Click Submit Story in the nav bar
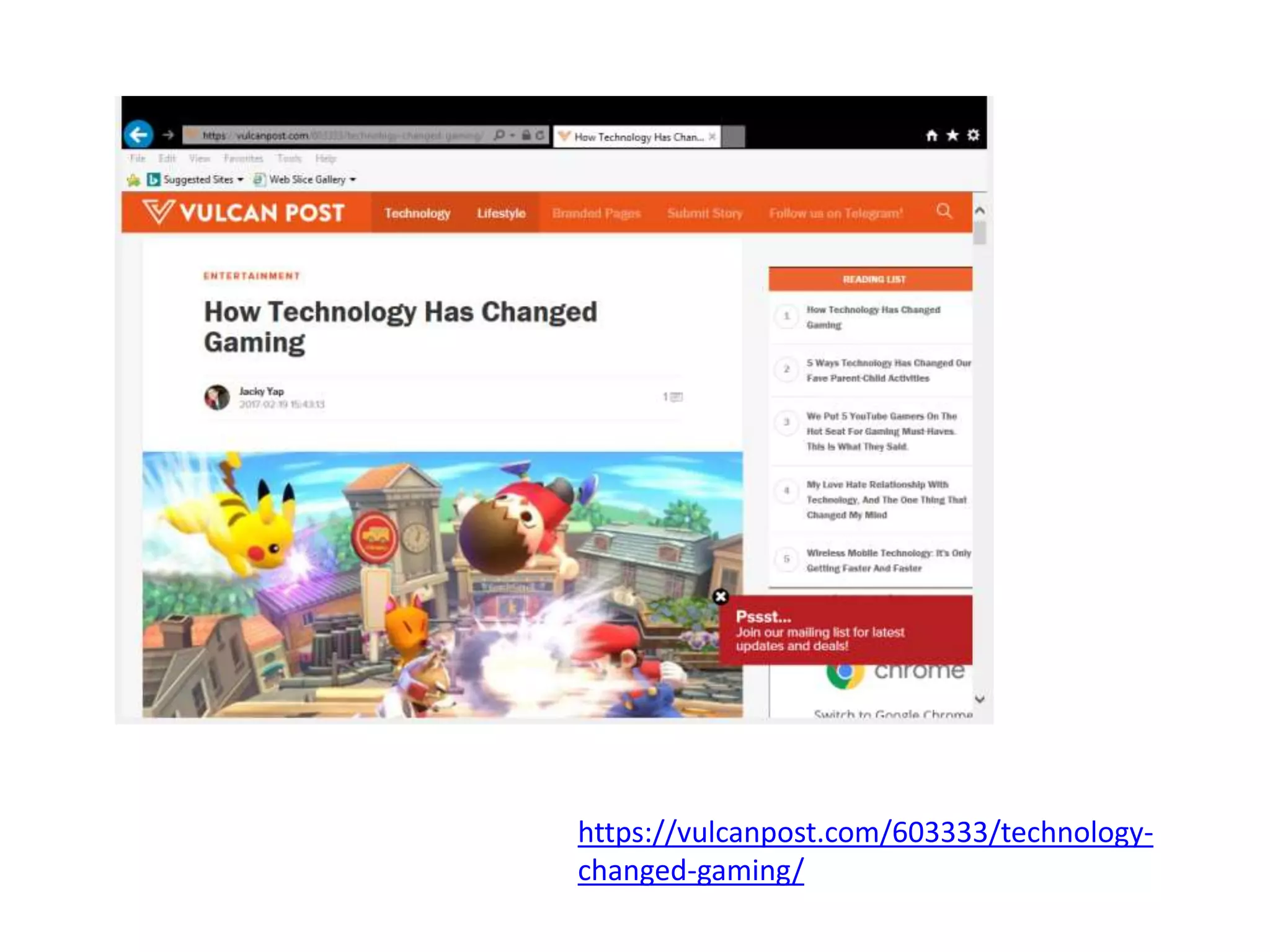The width and height of the screenshot is (1270, 952). pyautogui.click(x=704, y=213)
